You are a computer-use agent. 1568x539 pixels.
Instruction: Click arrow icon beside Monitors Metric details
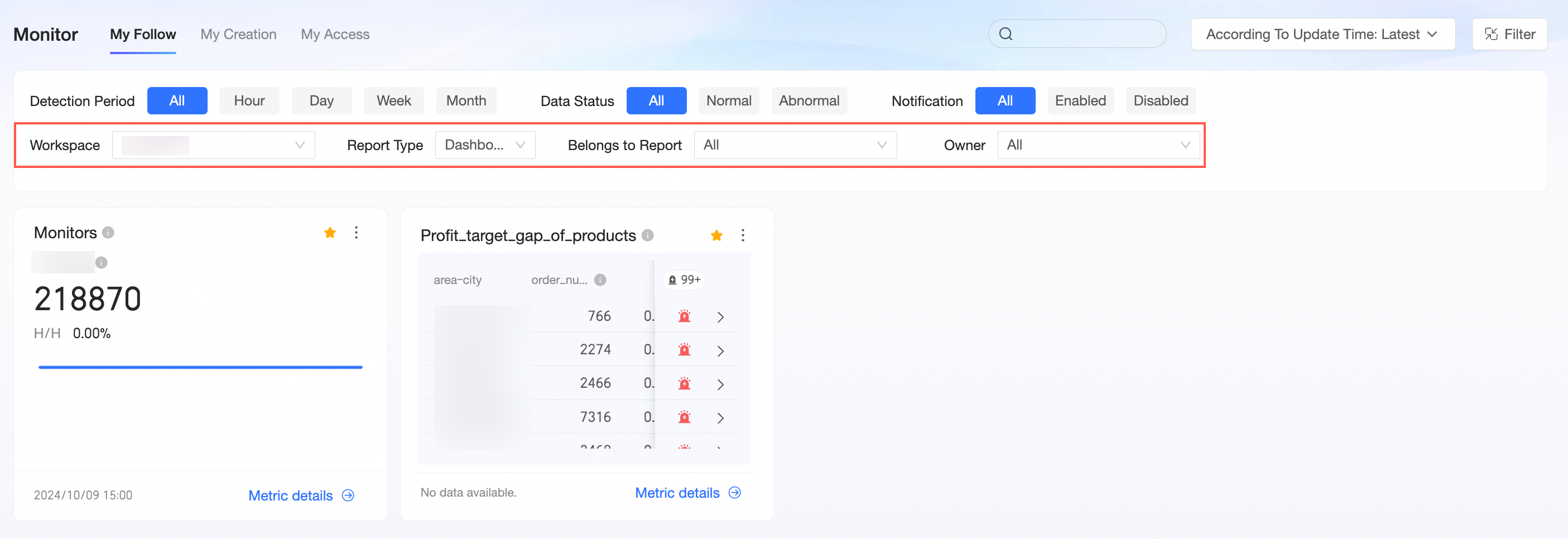pyautogui.click(x=348, y=495)
